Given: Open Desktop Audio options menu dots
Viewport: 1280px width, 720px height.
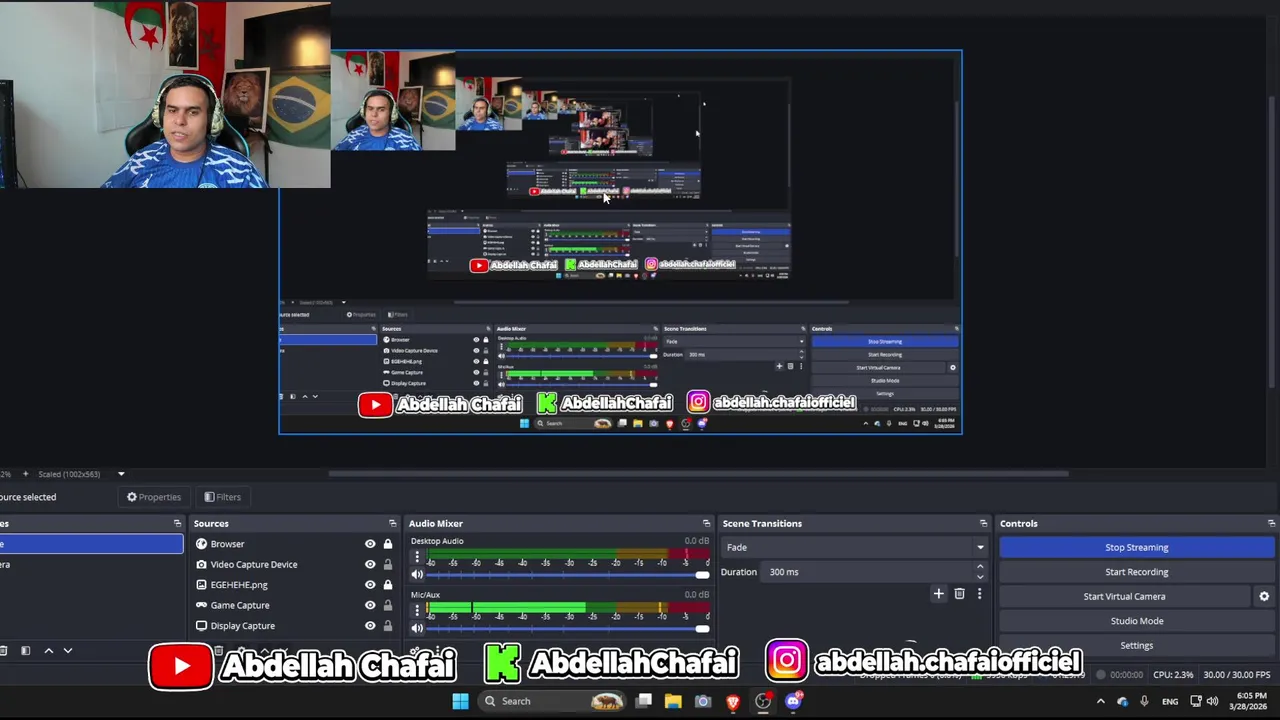Looking at the screenshot, I should click(x=417, y=559).
